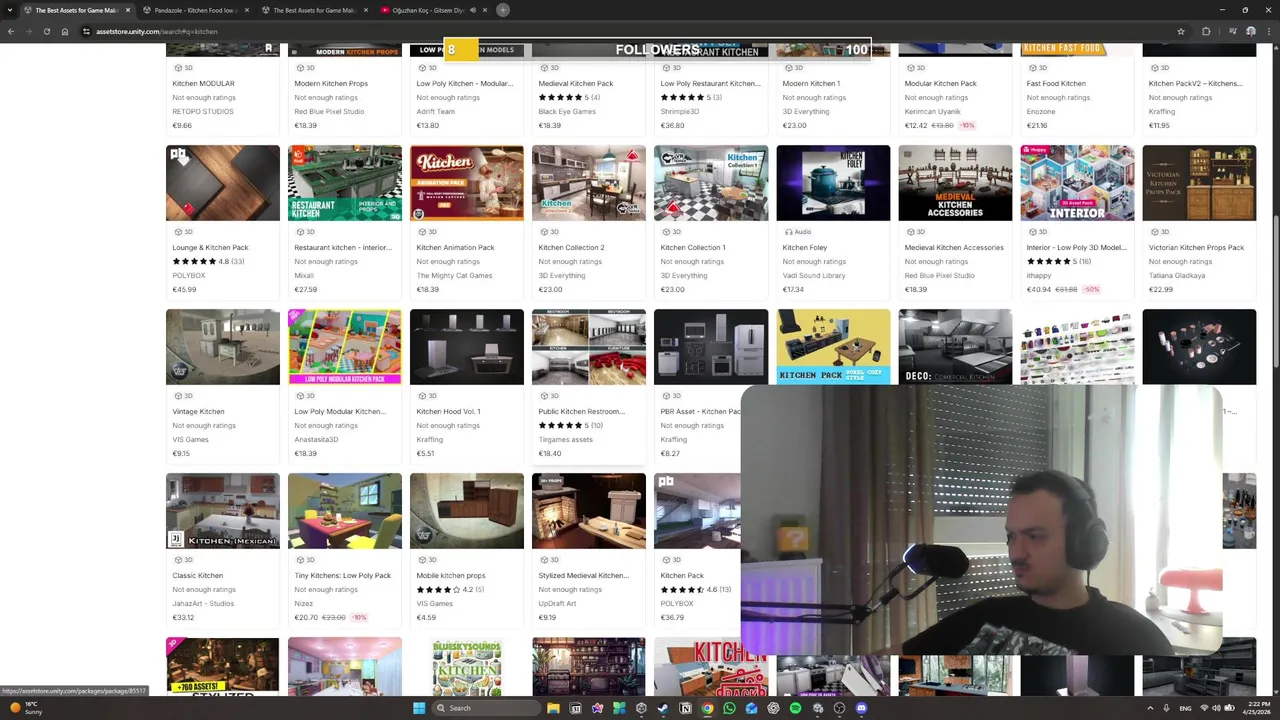Open Discord from the taskbar
The image size is (1280, 720).
point(861,708)
